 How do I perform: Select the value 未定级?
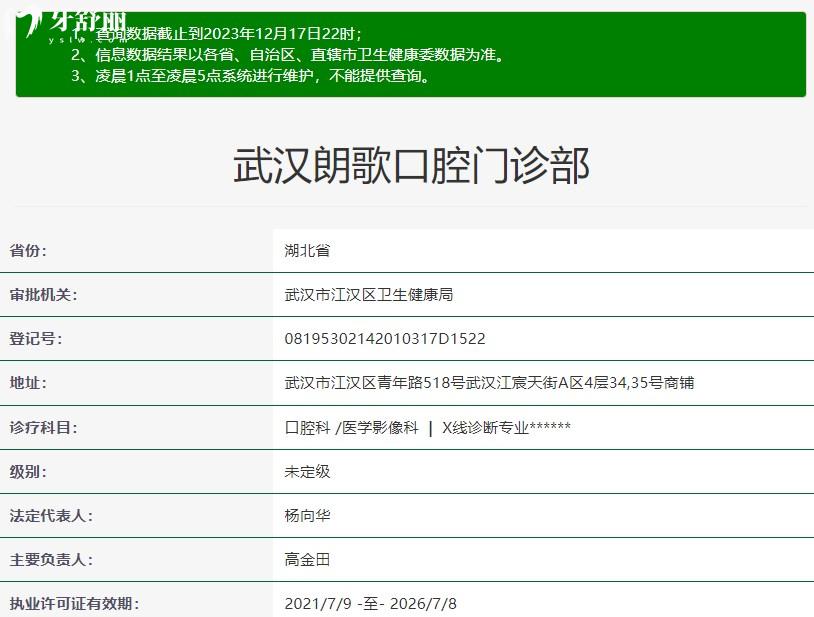point(307,472)
